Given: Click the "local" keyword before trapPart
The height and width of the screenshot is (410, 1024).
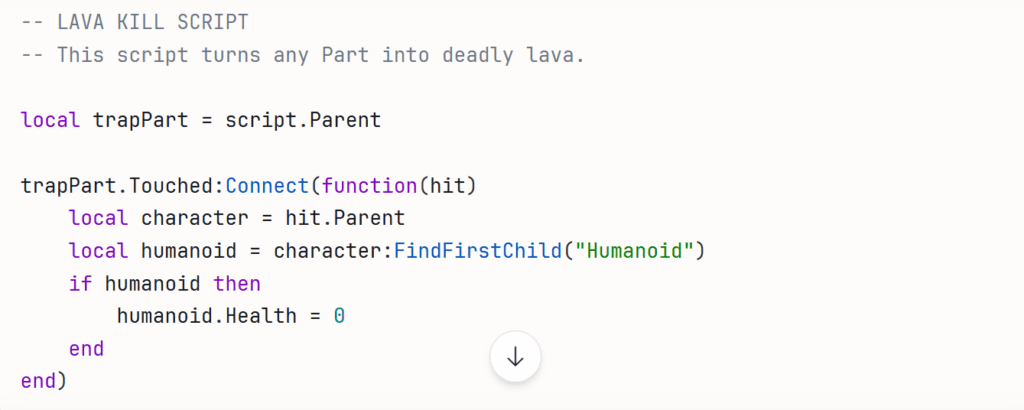Looking at the screenshot, I should [50, 120].
